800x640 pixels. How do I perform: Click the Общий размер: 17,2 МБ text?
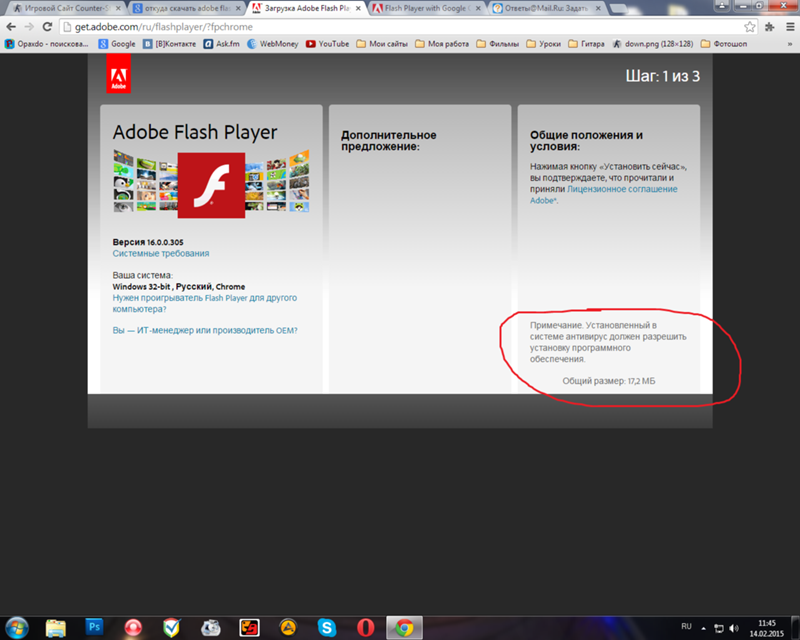point(608,381)
